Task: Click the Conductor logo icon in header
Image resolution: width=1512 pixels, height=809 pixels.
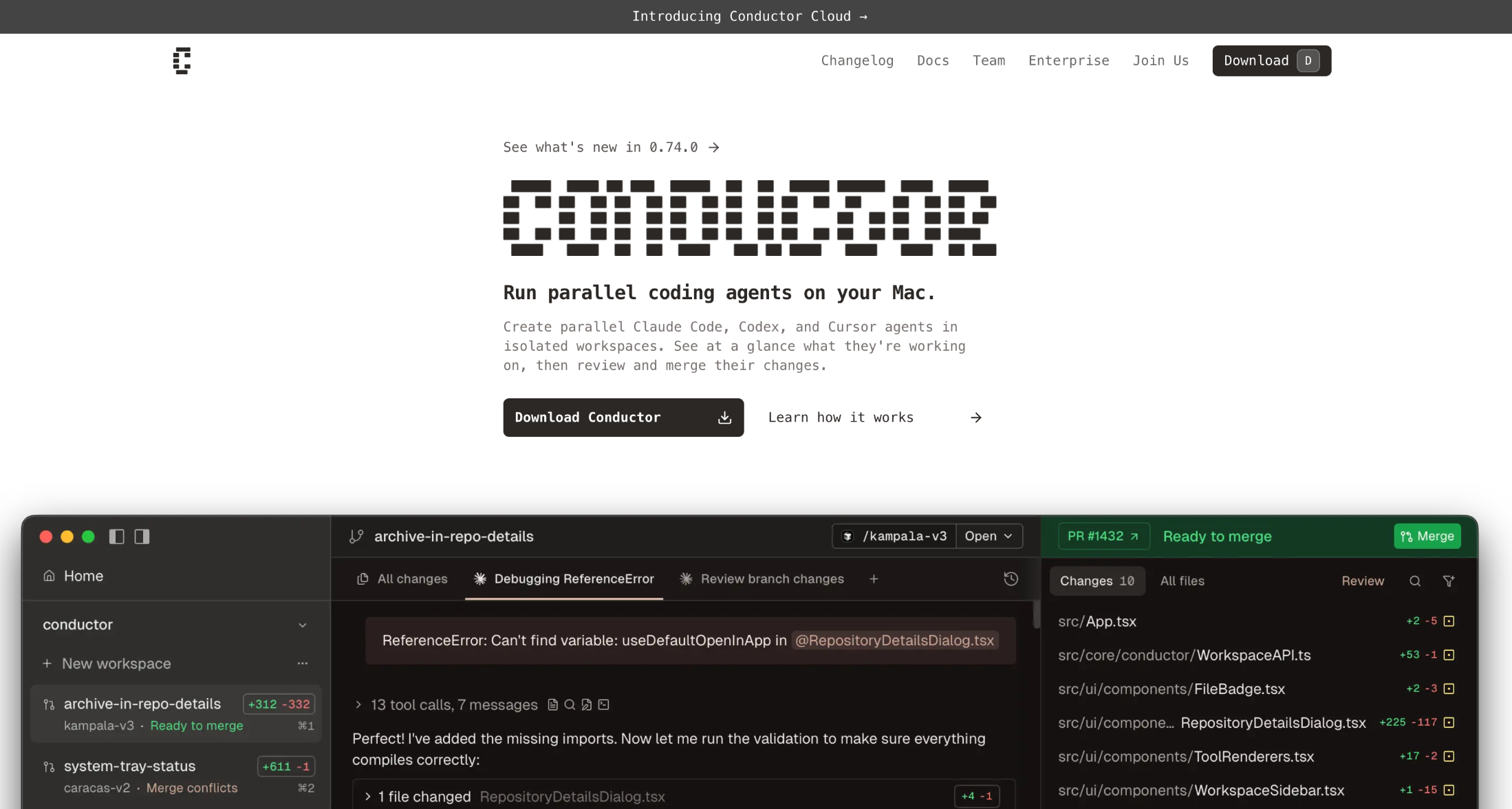Action: point(182,61)
